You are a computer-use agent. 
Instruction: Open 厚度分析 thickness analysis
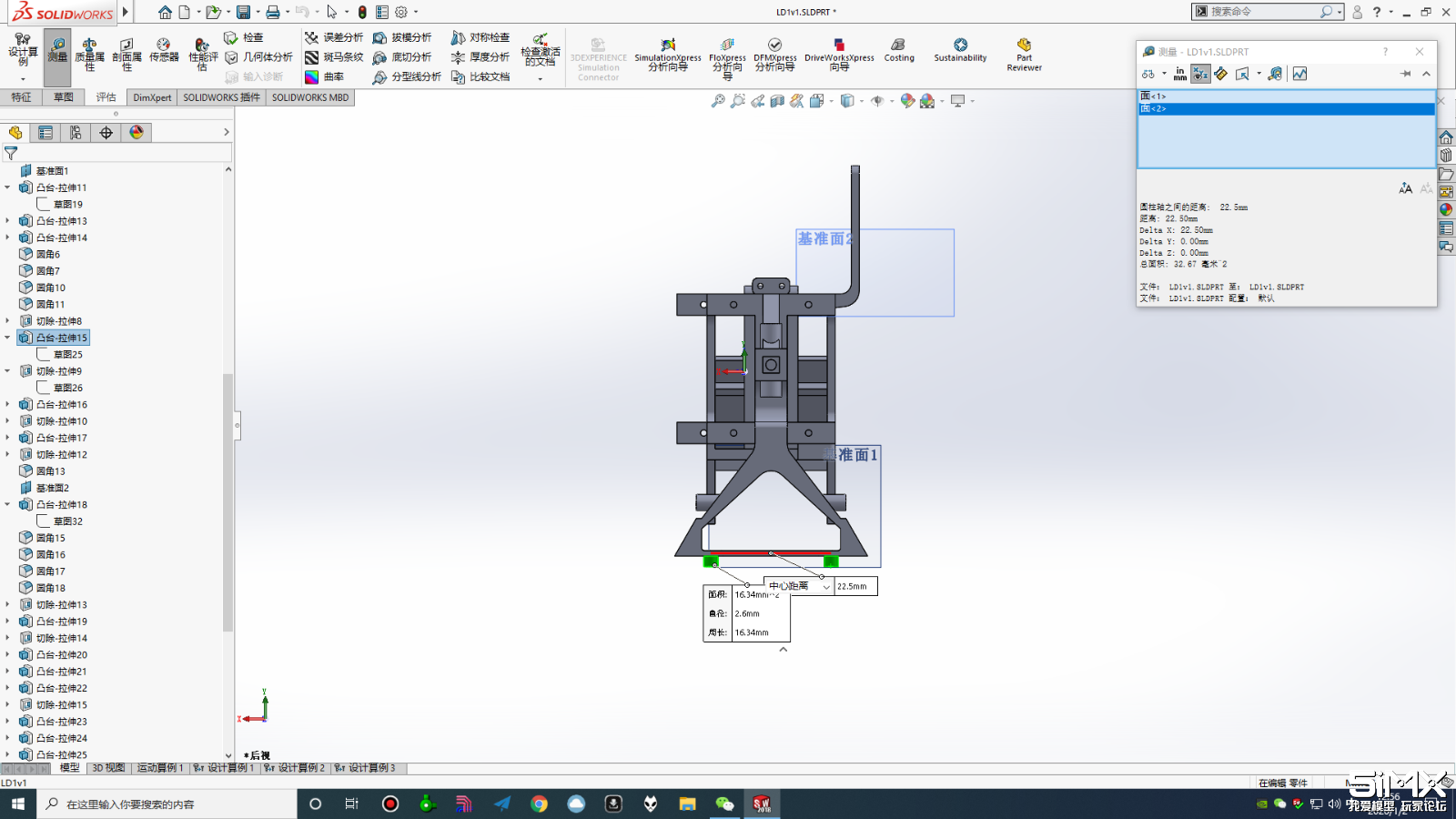[x=480, y=57]
